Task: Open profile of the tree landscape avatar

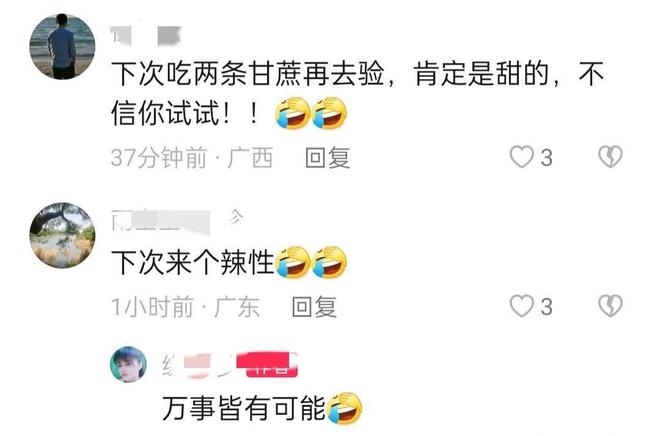Action: coord(62,235)
